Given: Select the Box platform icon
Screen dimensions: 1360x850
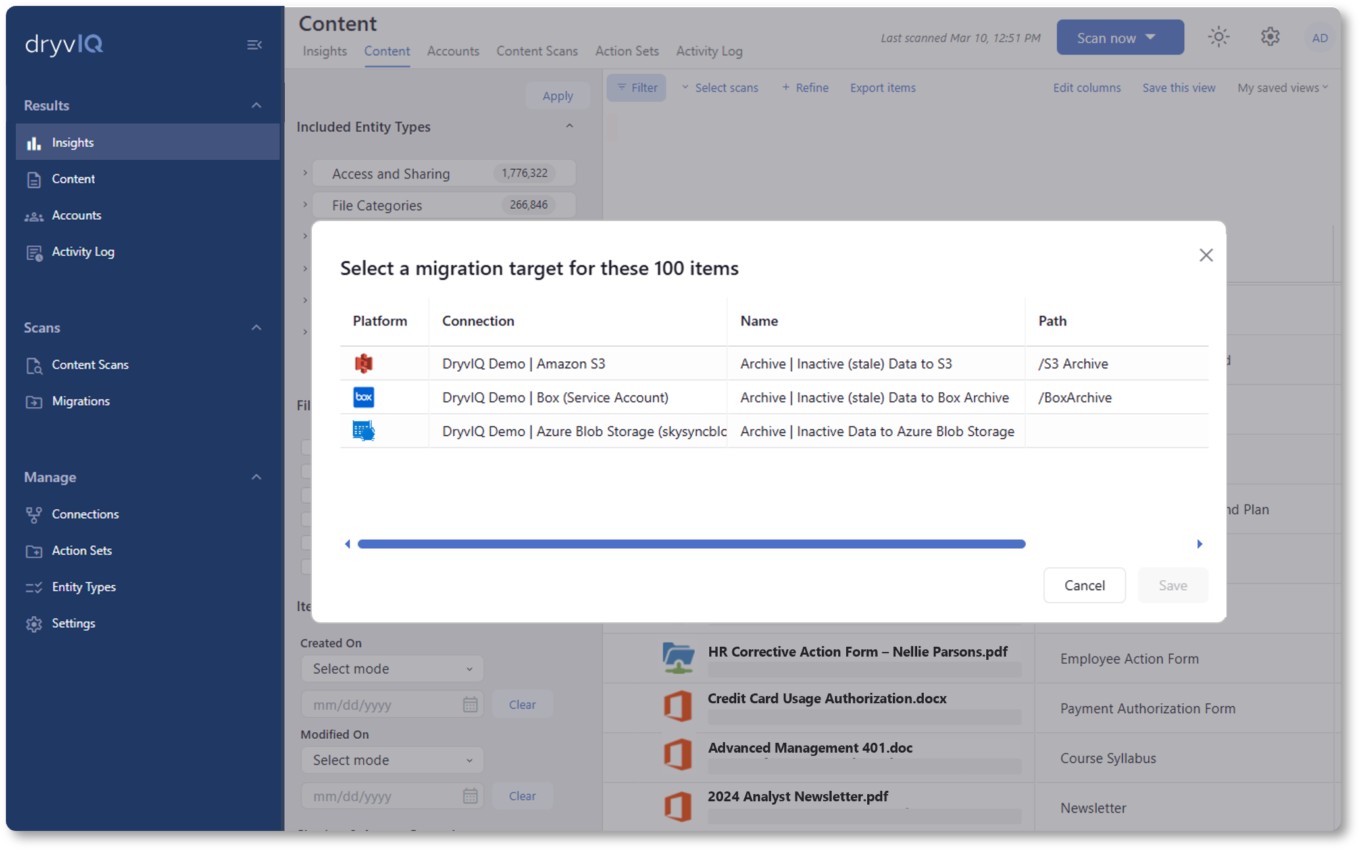Looking at the screenshot, I should pos(364,397).
